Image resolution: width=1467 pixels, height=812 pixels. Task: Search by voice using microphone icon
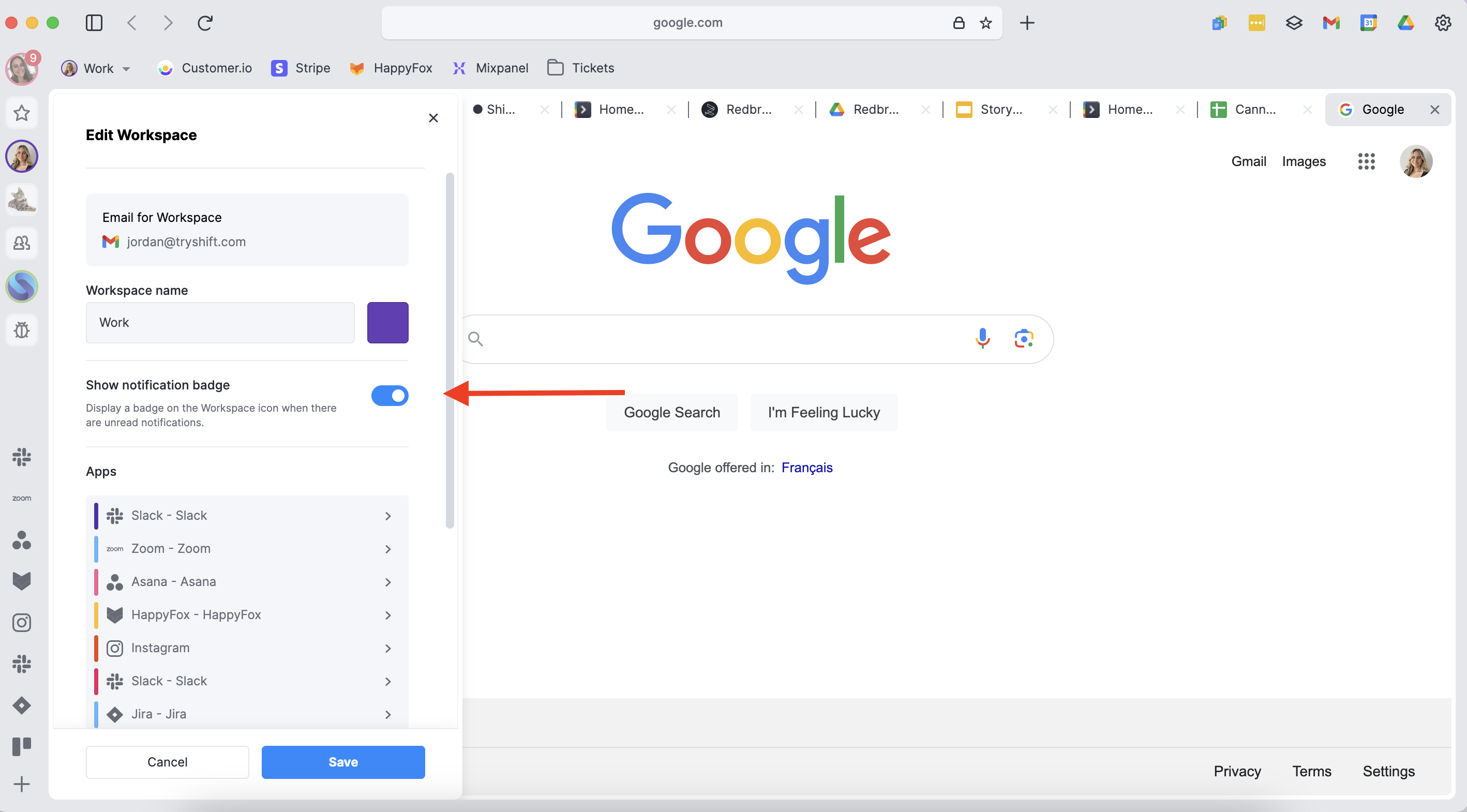982,338
